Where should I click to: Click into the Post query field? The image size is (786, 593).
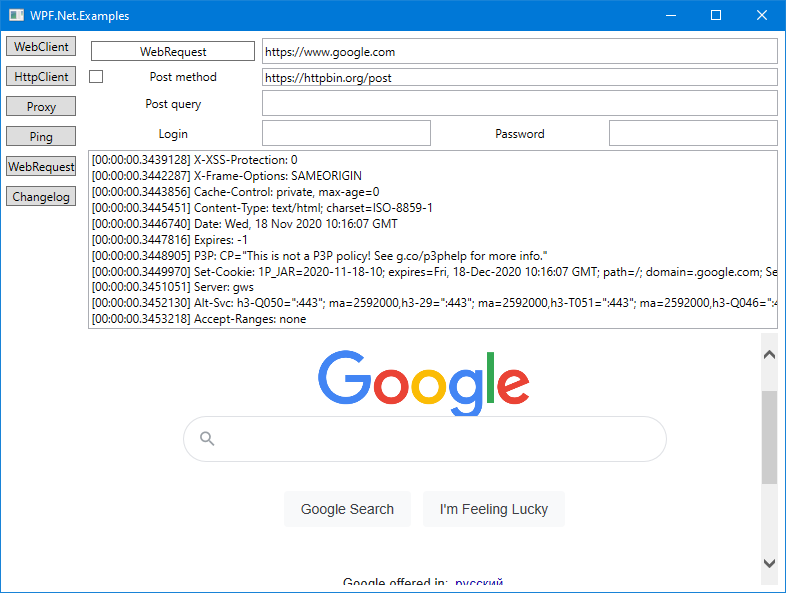tap(519, 104)
